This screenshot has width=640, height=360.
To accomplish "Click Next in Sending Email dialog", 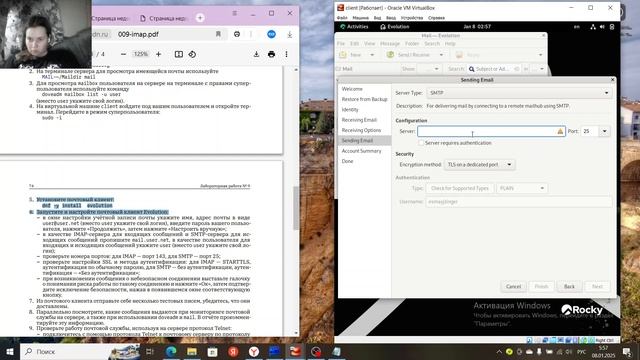I will [597, 287].
